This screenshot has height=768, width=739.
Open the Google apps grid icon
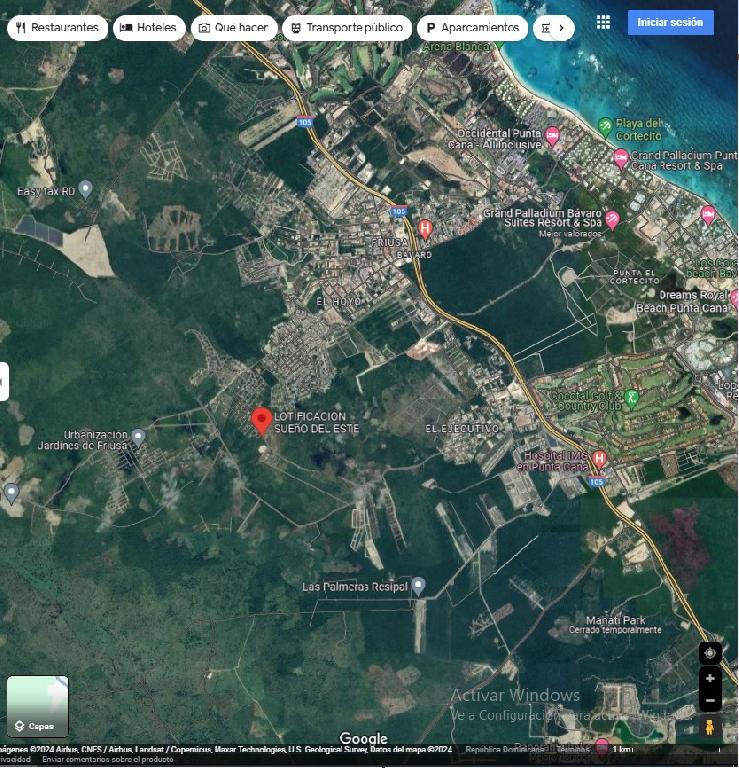(603, 23)
